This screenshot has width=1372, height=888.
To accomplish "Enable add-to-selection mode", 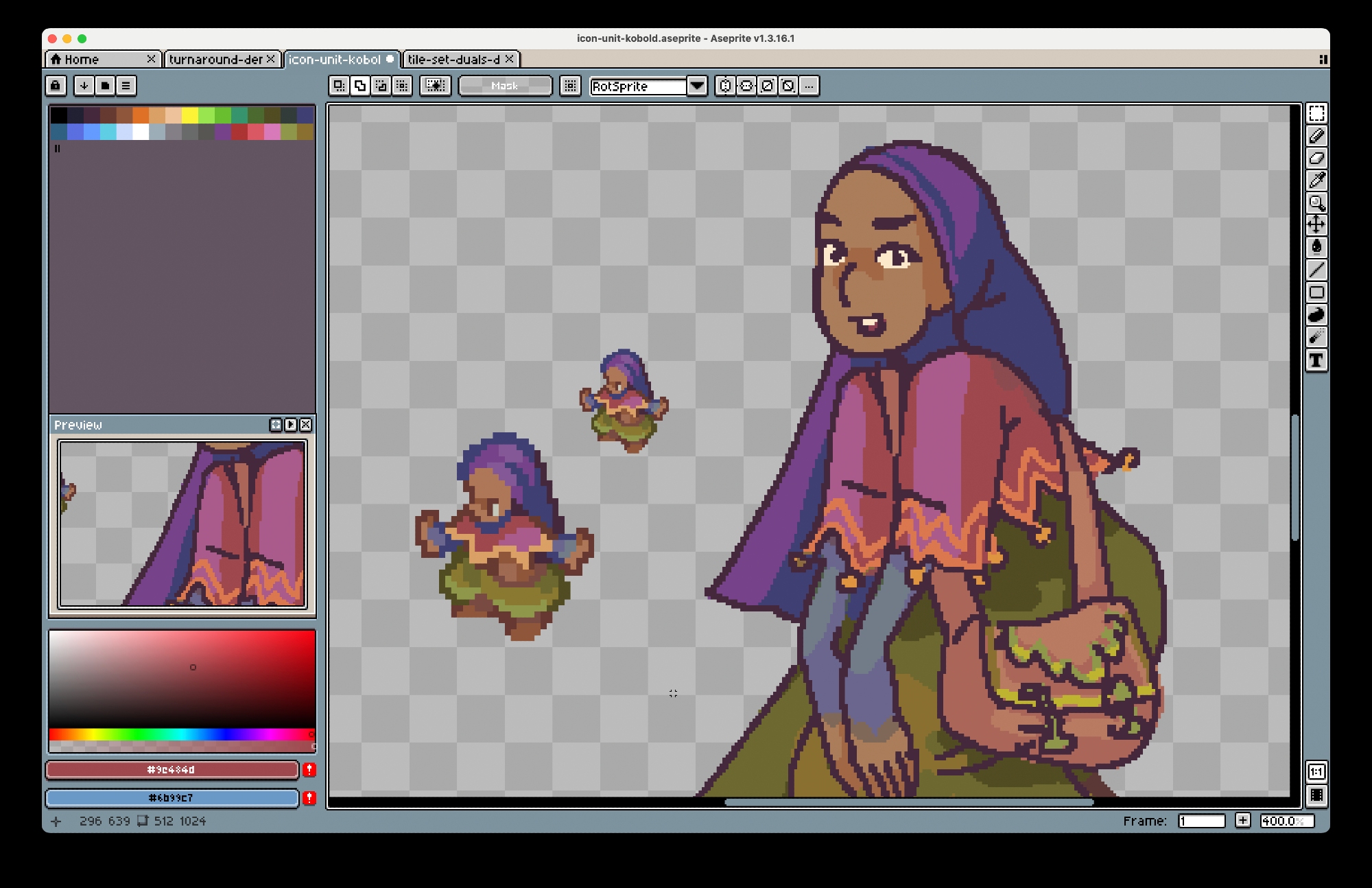I will [x=359, y=86].
